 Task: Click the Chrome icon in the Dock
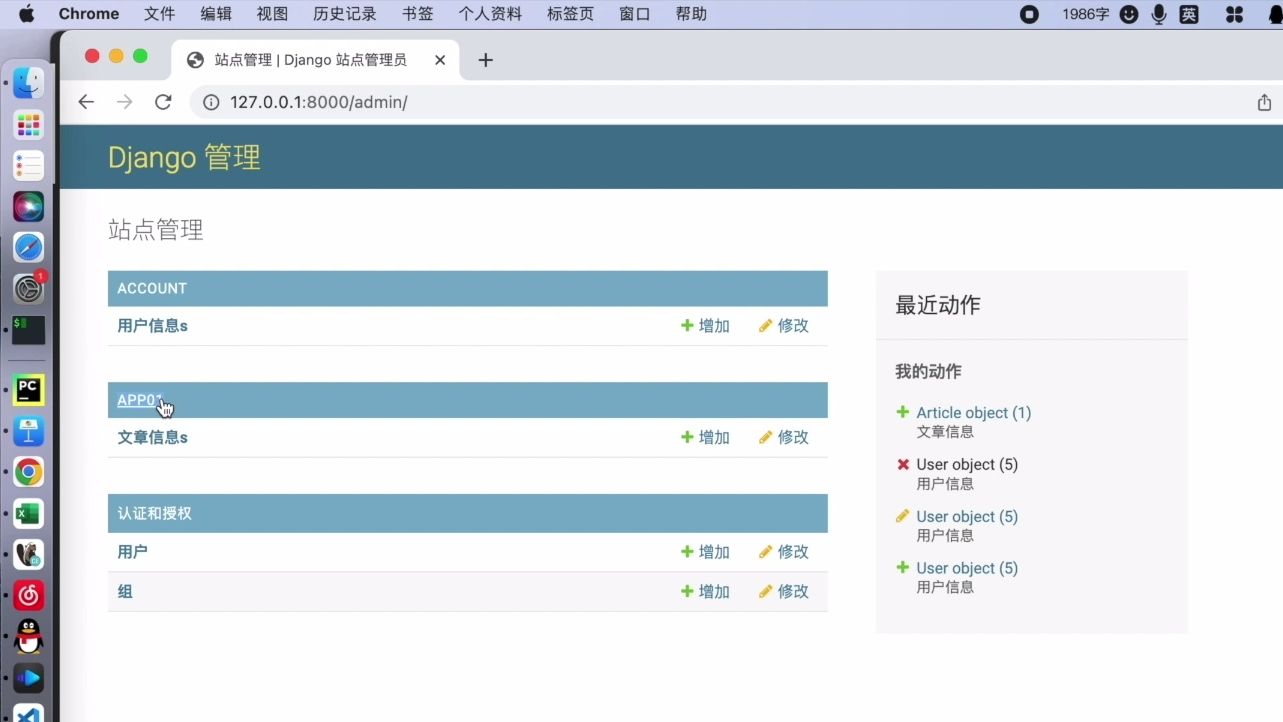point(27,472)
